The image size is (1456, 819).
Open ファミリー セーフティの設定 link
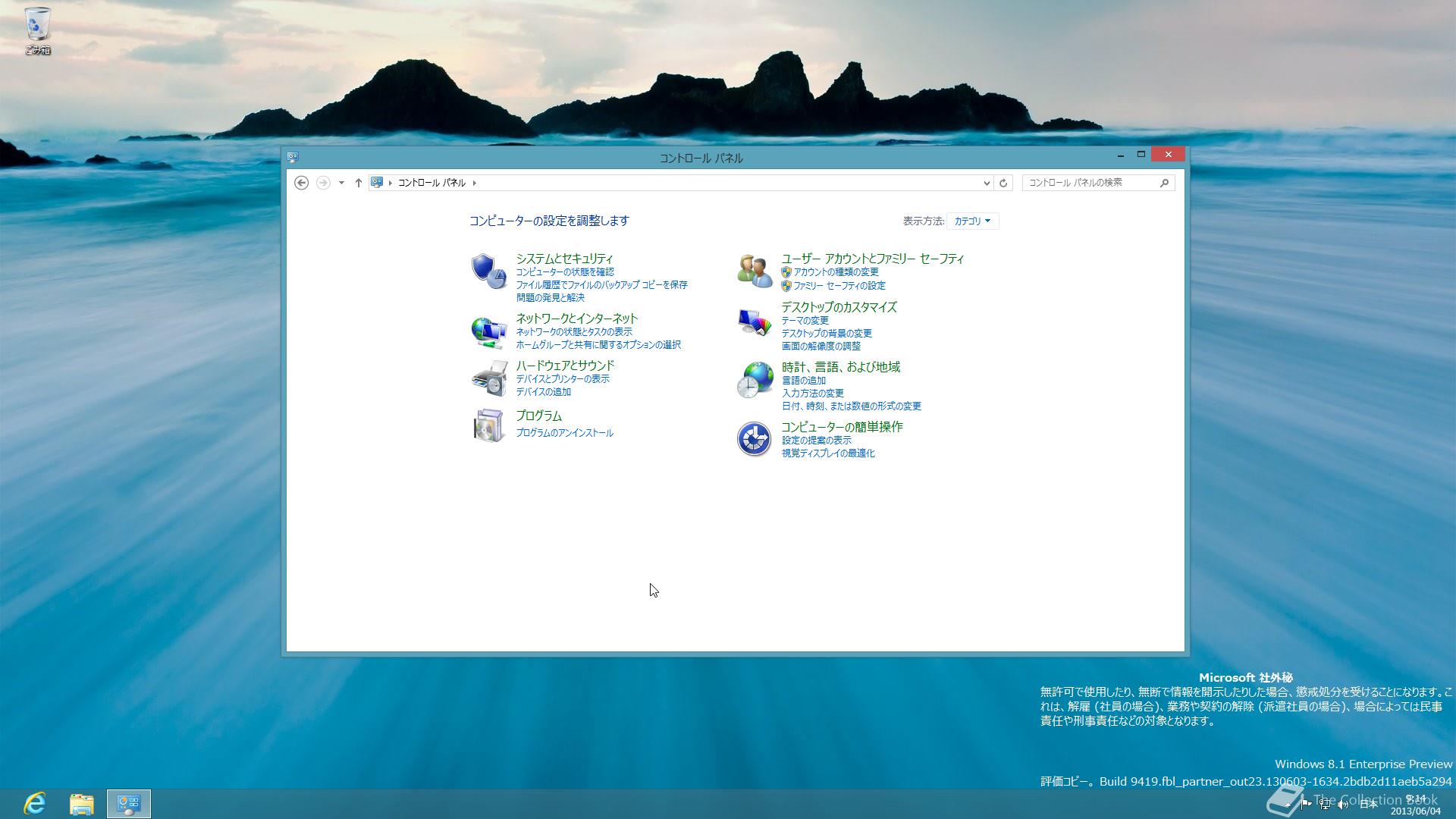coord(839,285)
